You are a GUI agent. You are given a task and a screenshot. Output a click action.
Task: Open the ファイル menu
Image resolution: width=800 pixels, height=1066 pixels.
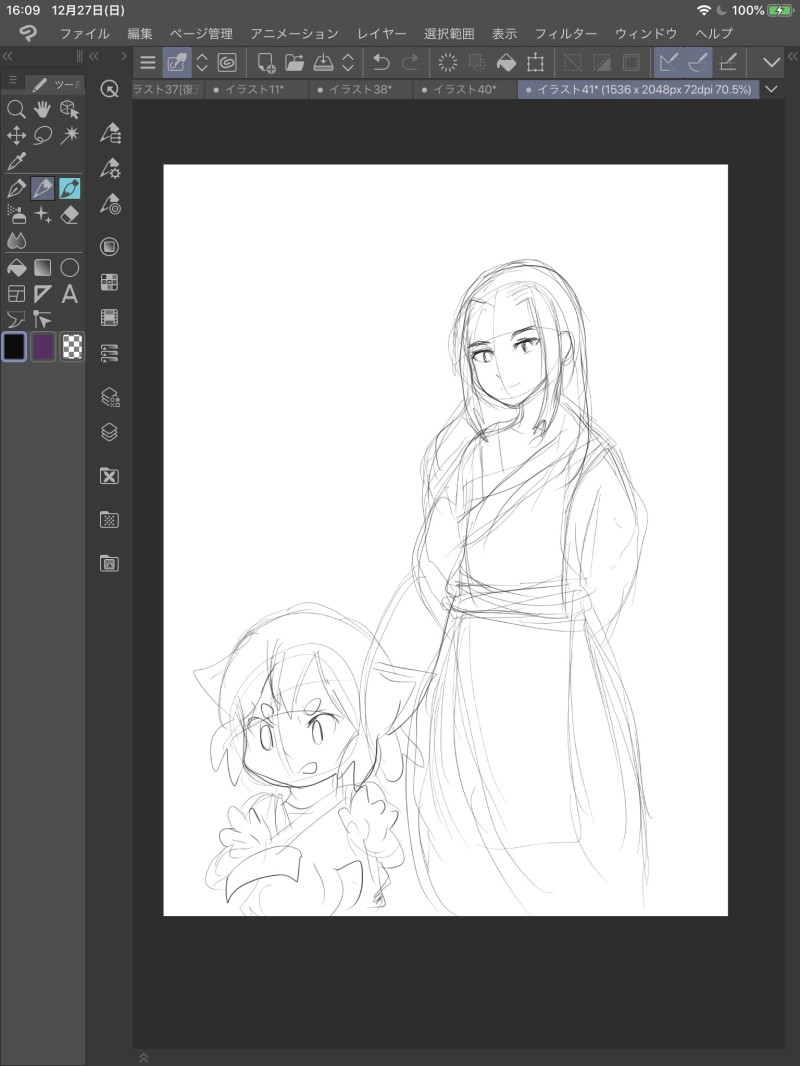tap(84, 33)
